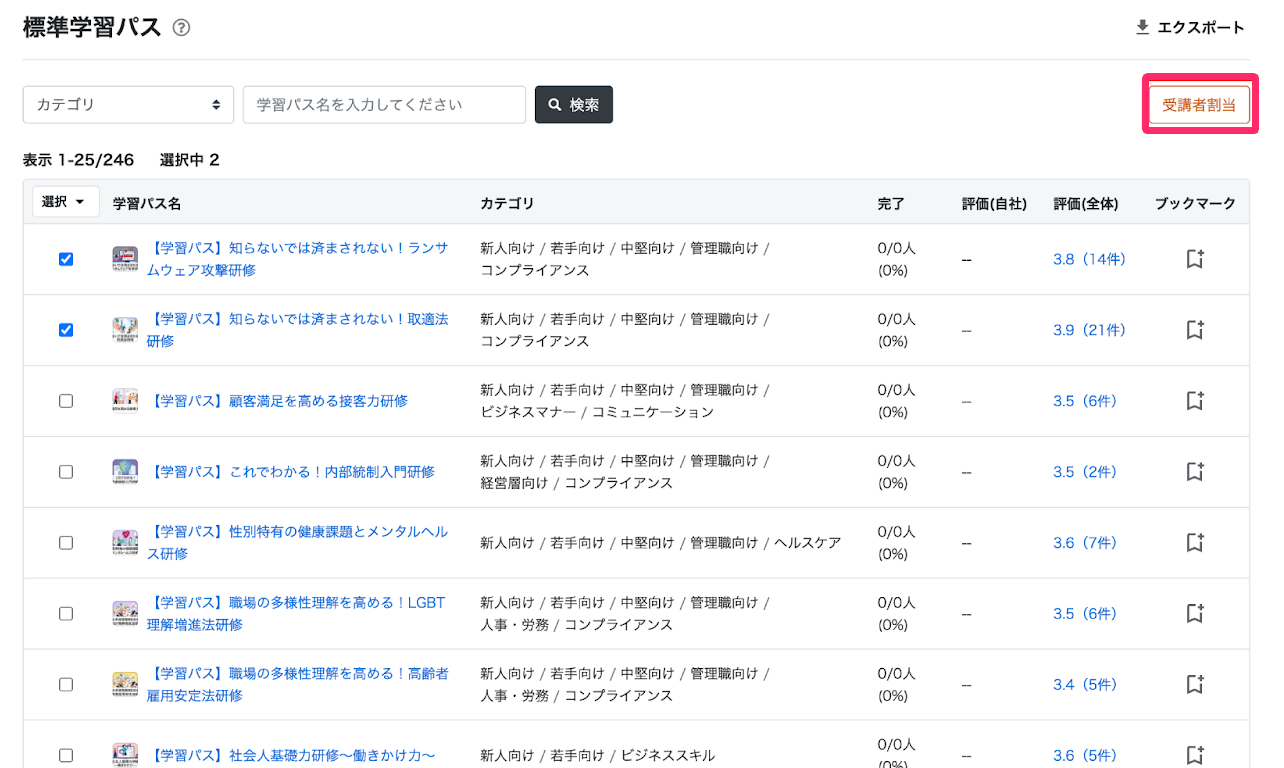Open the カテゴリ dropdown filter
This screenshot has height=768, width=1284.
128,105
